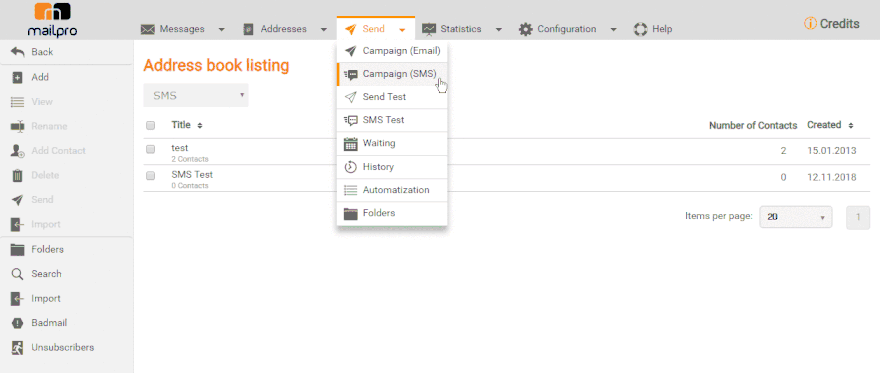Click Back label in sidebar
Image resolution: width=880 pixels, height=373 pixels.
pyautogui.click(x=42, y=52)
